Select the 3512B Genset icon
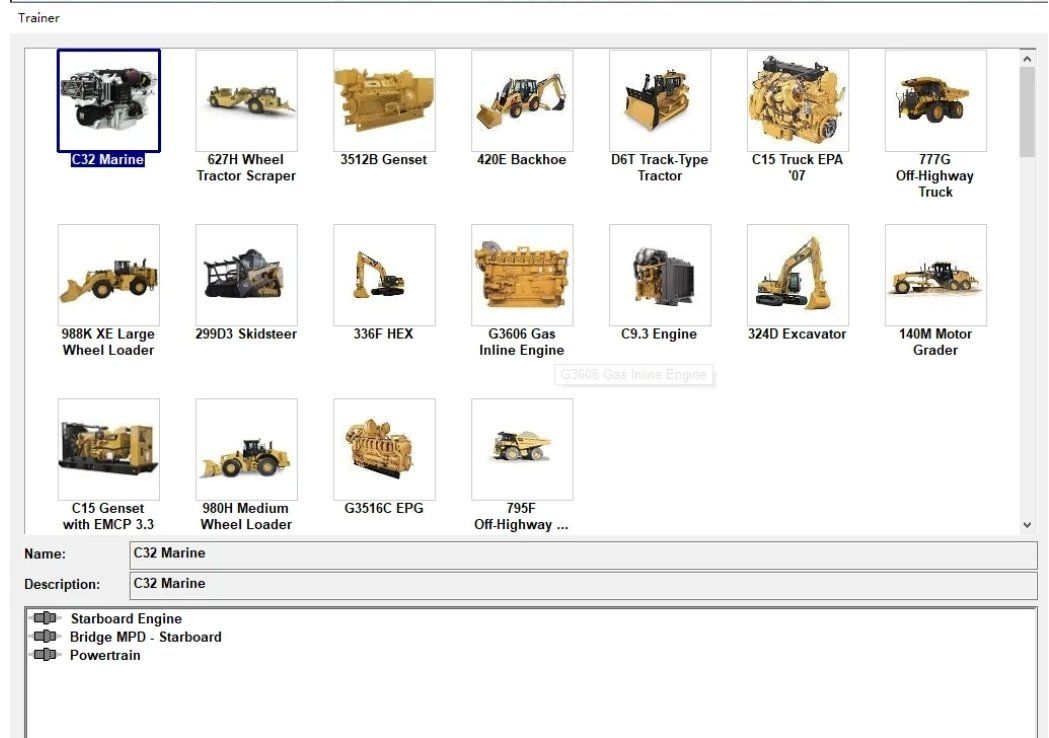 point(384,101)
